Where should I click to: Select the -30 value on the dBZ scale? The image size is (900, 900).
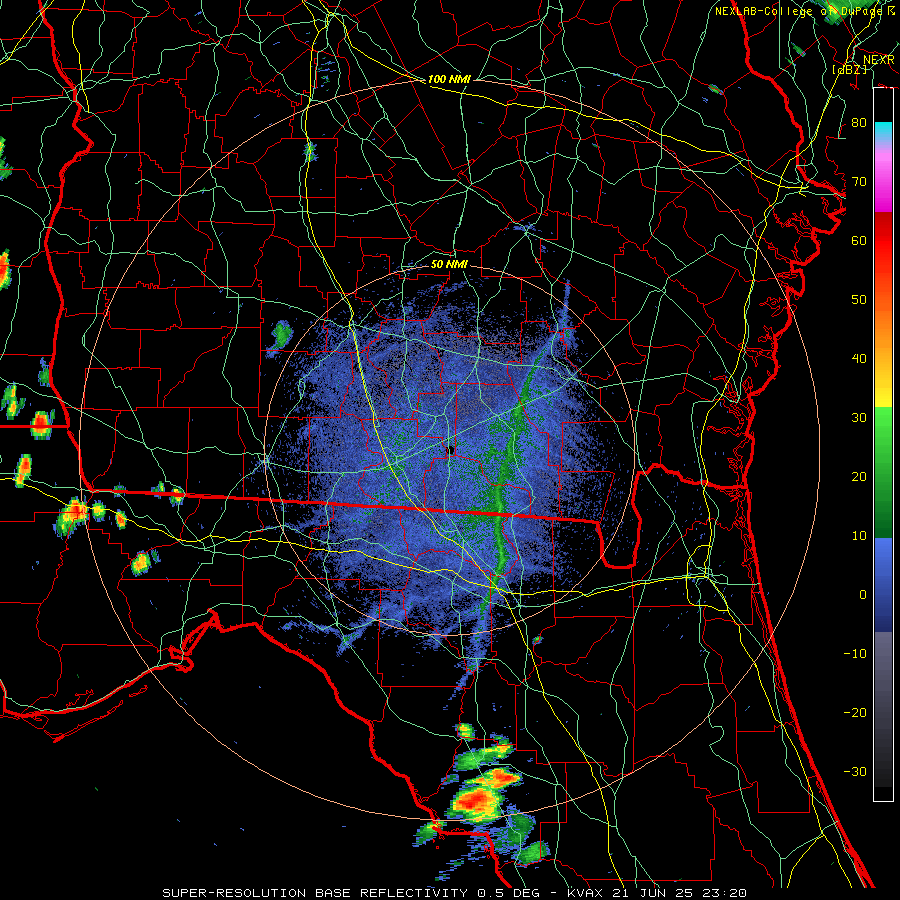point(855,772)
